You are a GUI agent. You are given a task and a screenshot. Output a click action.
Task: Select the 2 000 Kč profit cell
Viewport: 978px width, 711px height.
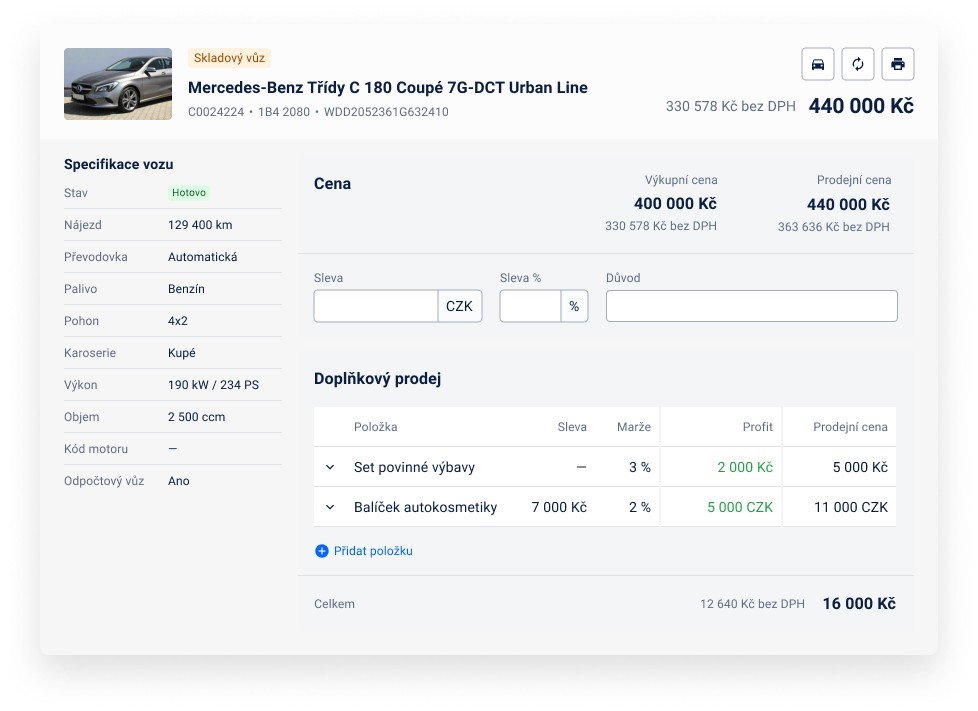tap(745, 467)
